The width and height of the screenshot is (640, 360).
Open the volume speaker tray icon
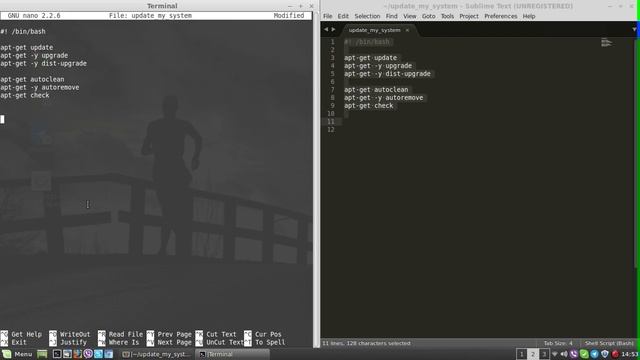564,354
